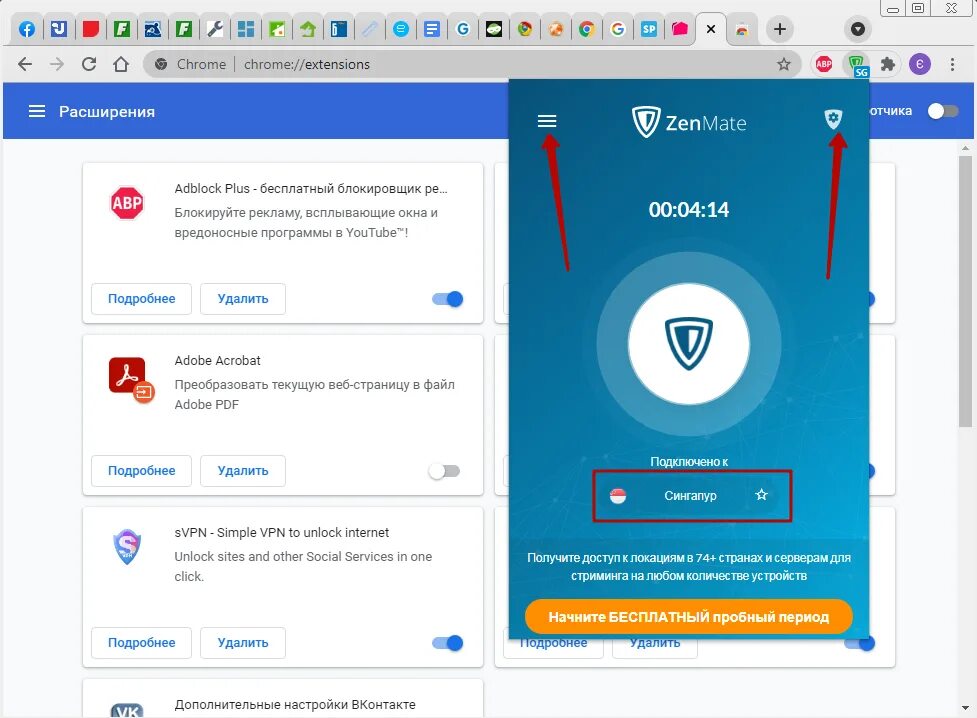
Task: Click the browser forward arrow
Action: (x=57, y=64)
